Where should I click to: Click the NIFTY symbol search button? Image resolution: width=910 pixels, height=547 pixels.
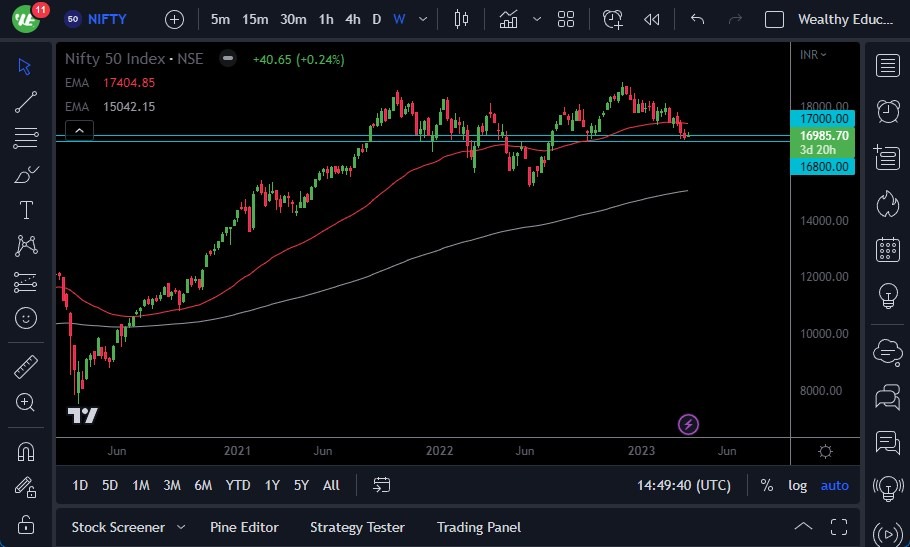98,19
